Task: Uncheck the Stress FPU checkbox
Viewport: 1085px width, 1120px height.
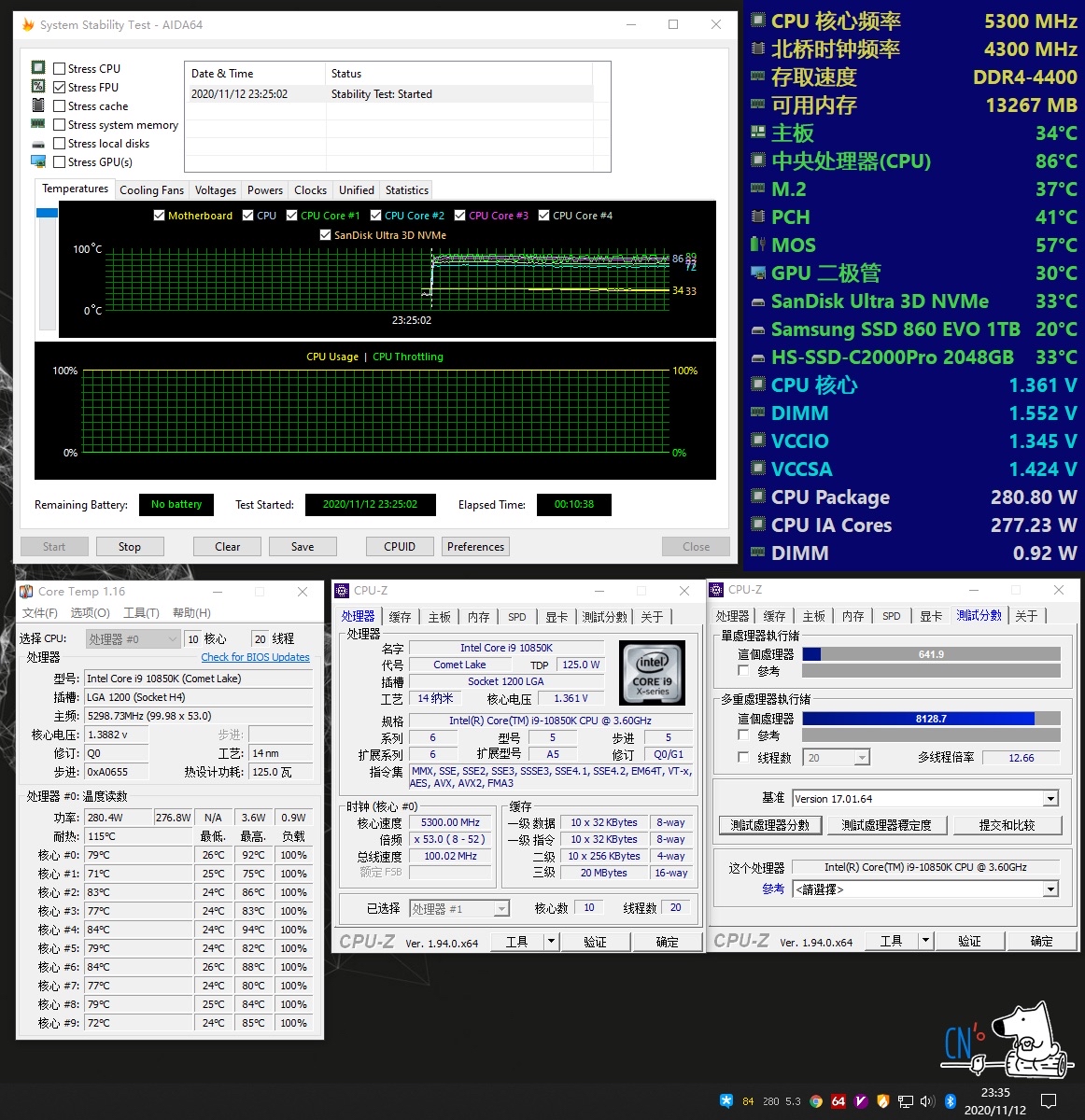Action: (x=60, y=87)
